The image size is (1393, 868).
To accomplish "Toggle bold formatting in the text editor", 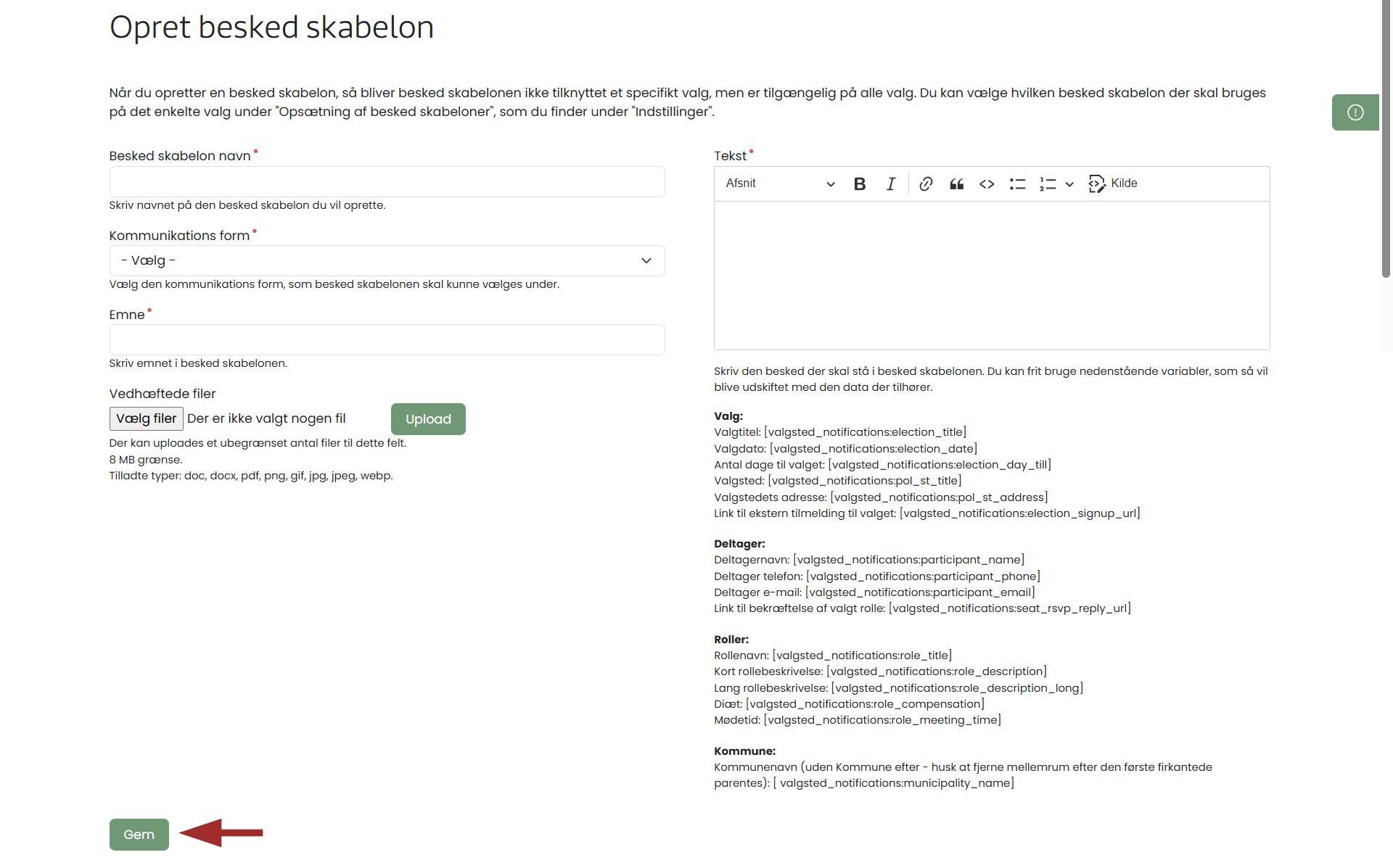I will (860, 184).
